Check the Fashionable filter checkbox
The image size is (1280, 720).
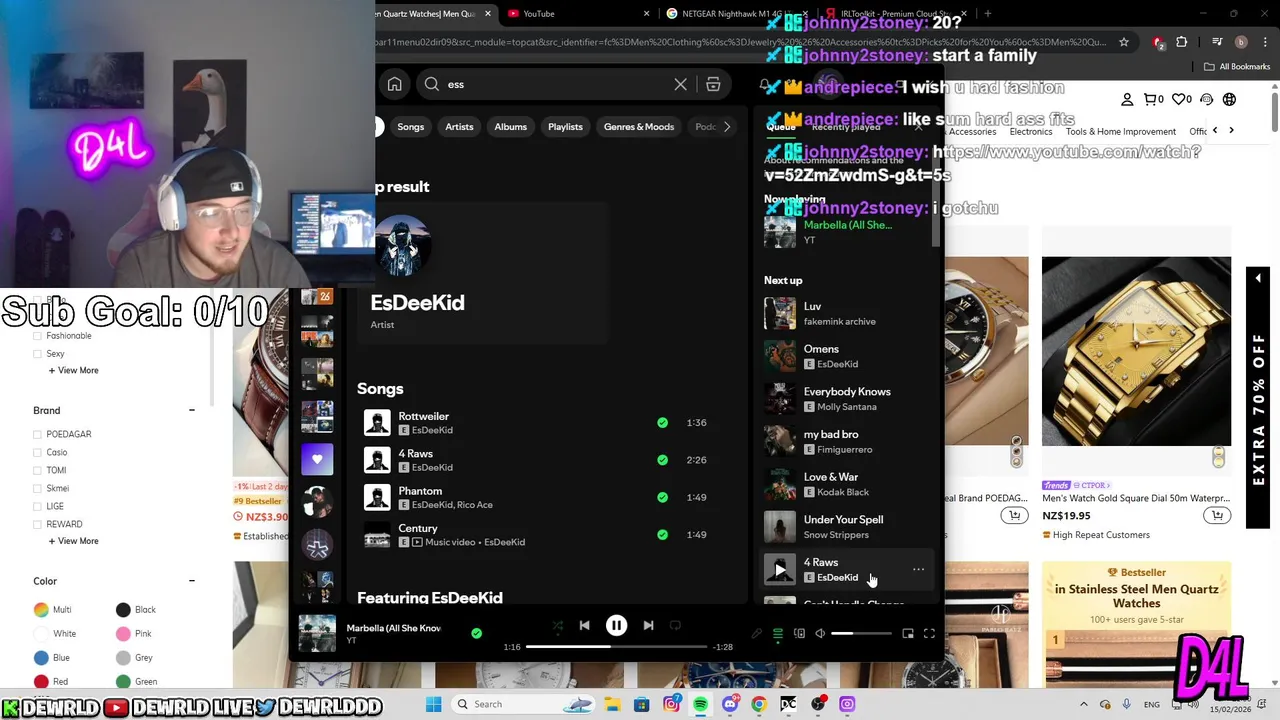38,336
